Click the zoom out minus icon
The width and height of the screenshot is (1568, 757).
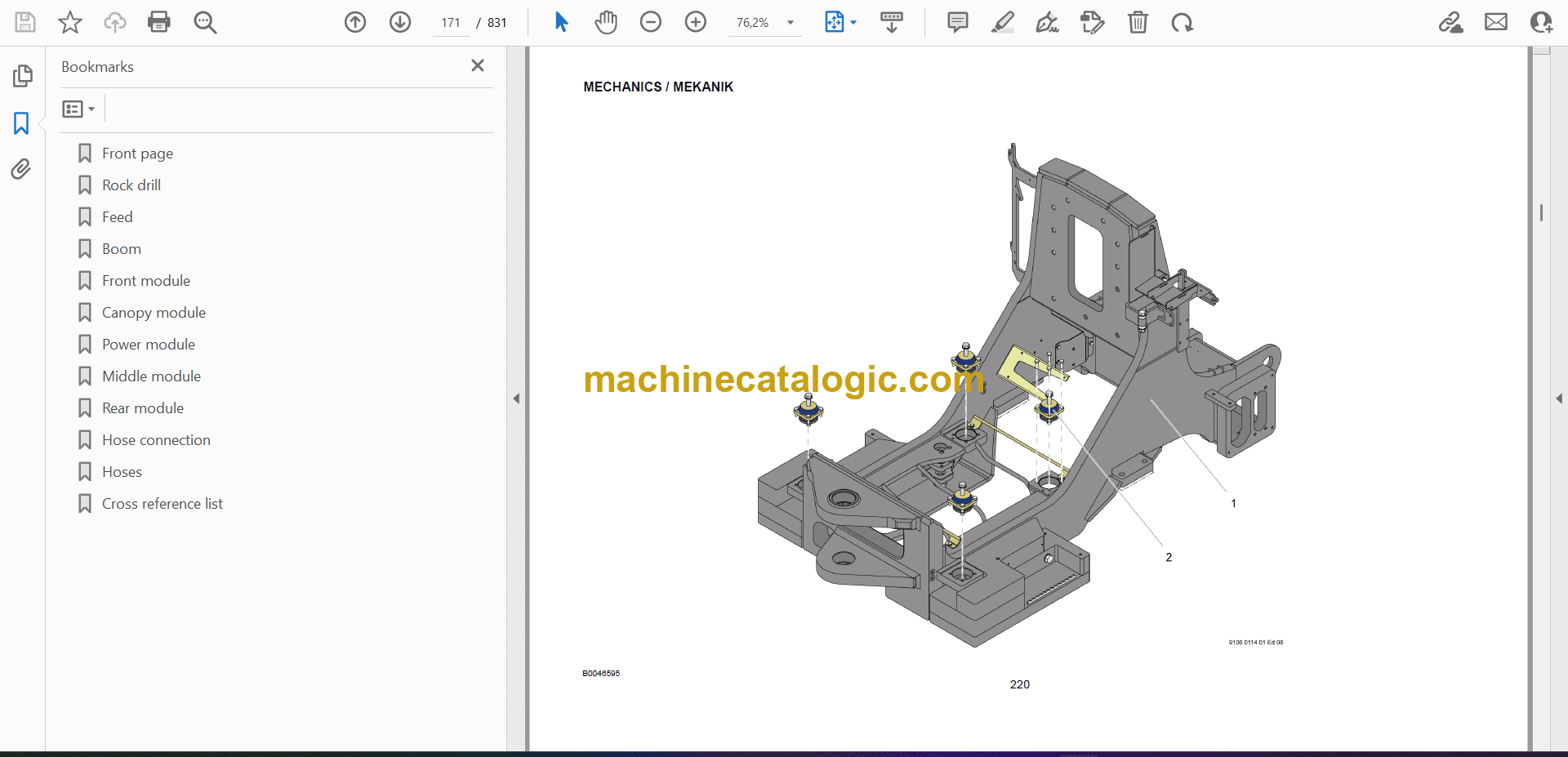point(651,22)
